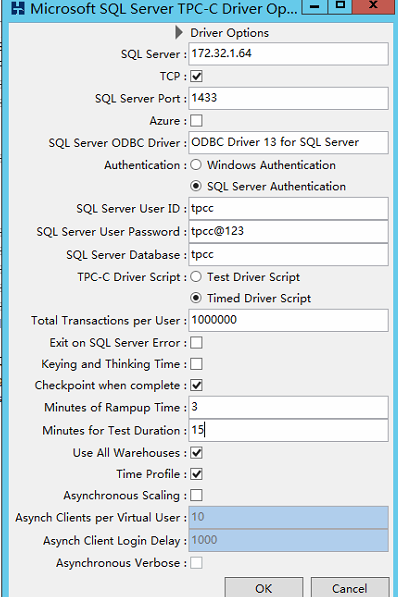The image size is (398, 597).
Task: Click the SQL Server User ID field
Action: (288, 208)
